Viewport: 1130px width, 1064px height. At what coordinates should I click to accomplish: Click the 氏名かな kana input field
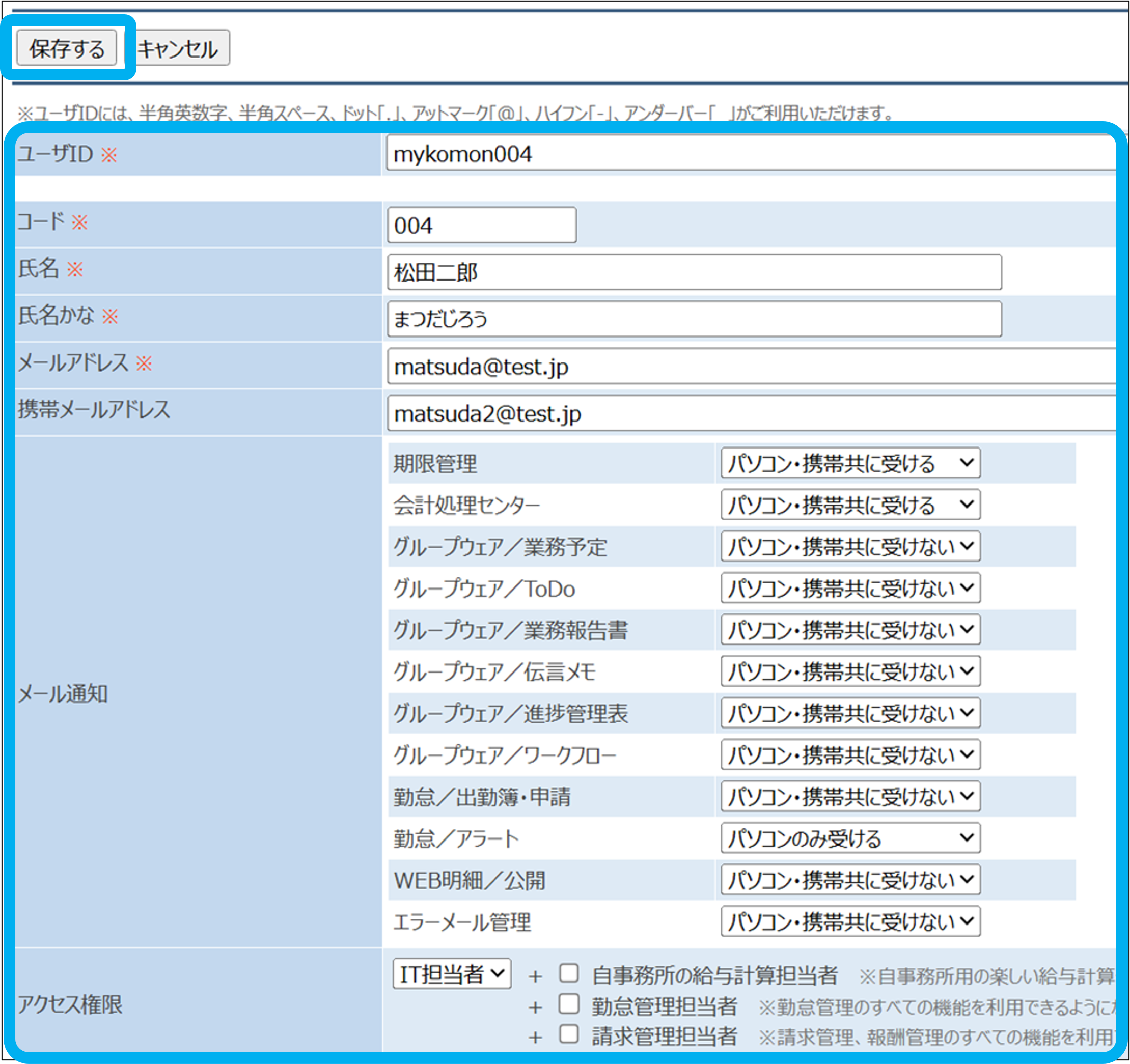pos(694,319)
